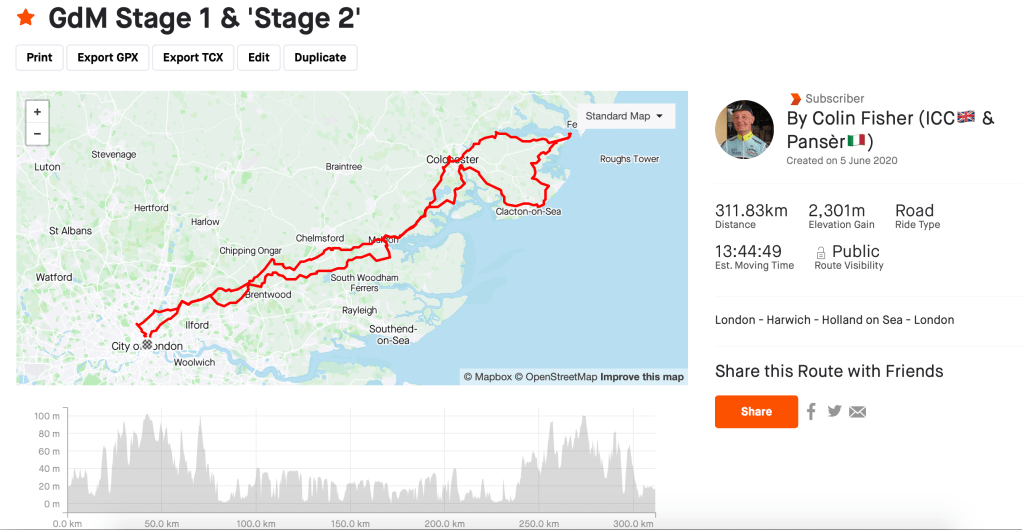This screenshot has width=1022, height=530.
Task: Click the Export TCX button
Action: point(193,57)
